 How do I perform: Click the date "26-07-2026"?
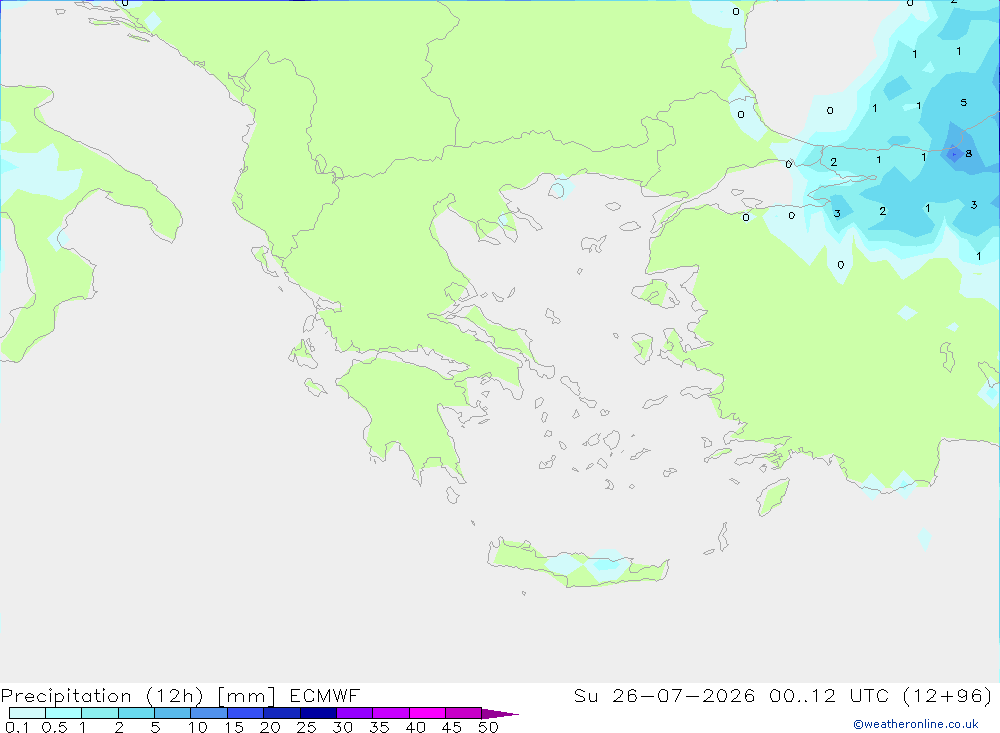click(684, 695)
